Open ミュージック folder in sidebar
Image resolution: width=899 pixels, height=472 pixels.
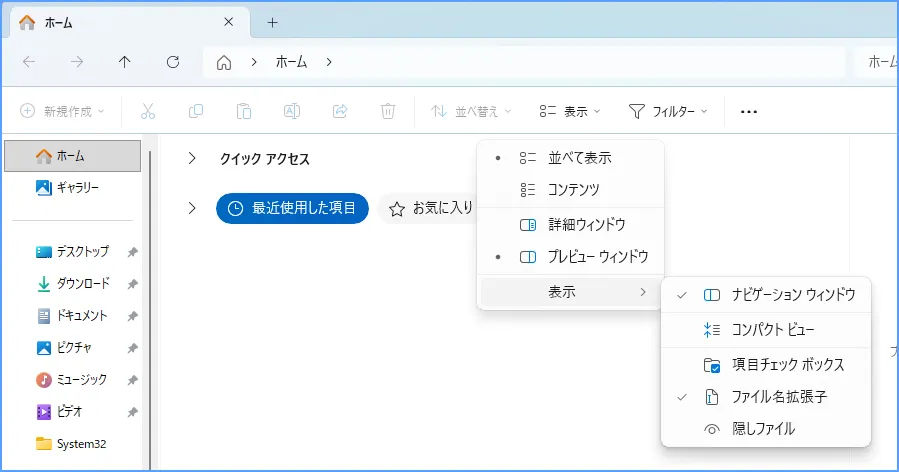(x=72, y=380)
